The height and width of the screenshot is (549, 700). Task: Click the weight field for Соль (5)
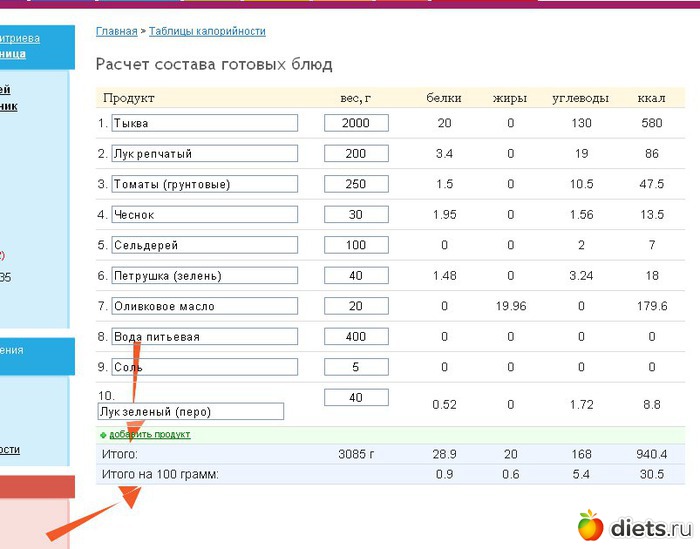356,367
